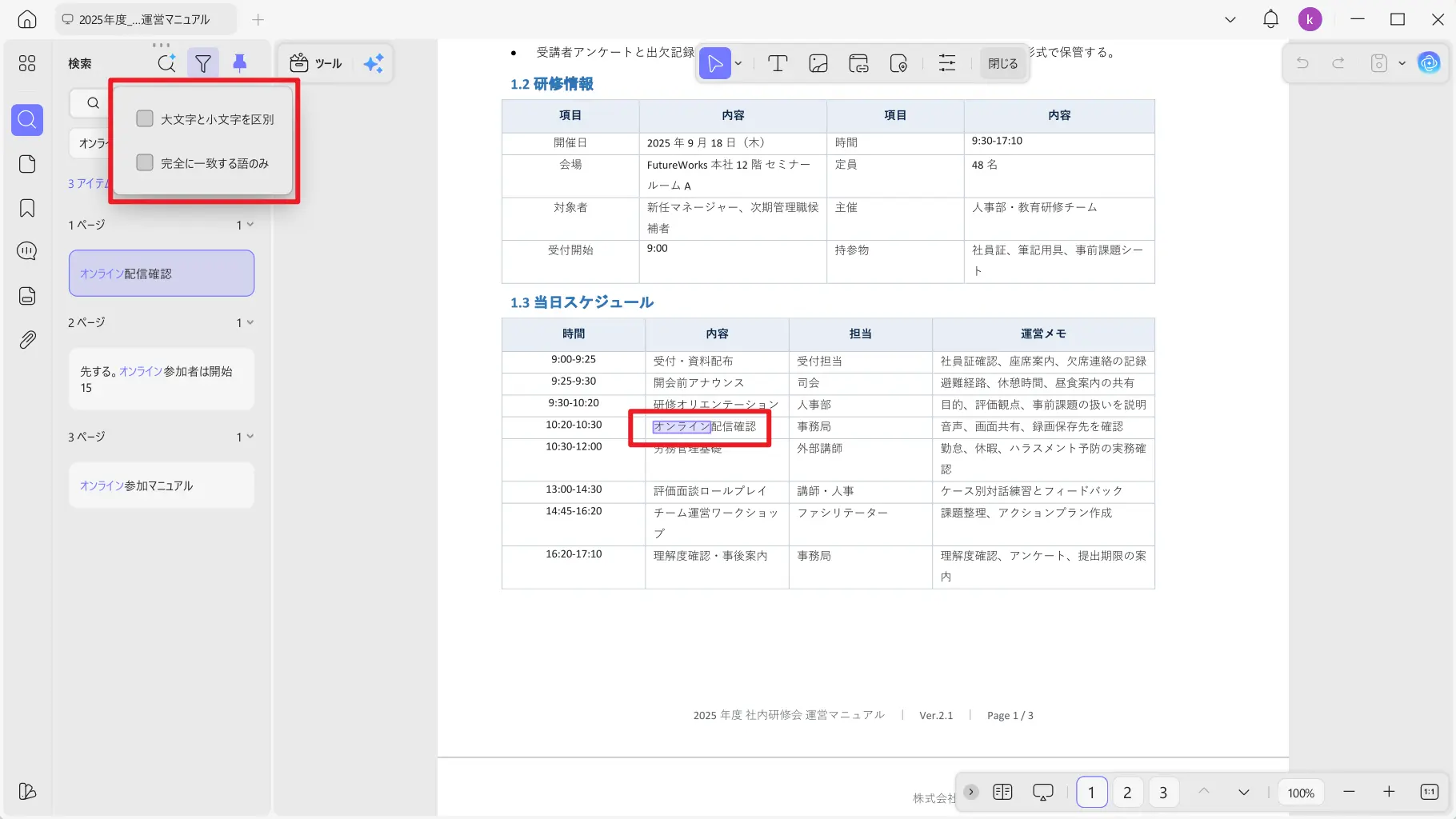Open the save options dropdown arrow
This screenshot has height=819, width=1456.
coord(1402,62)
